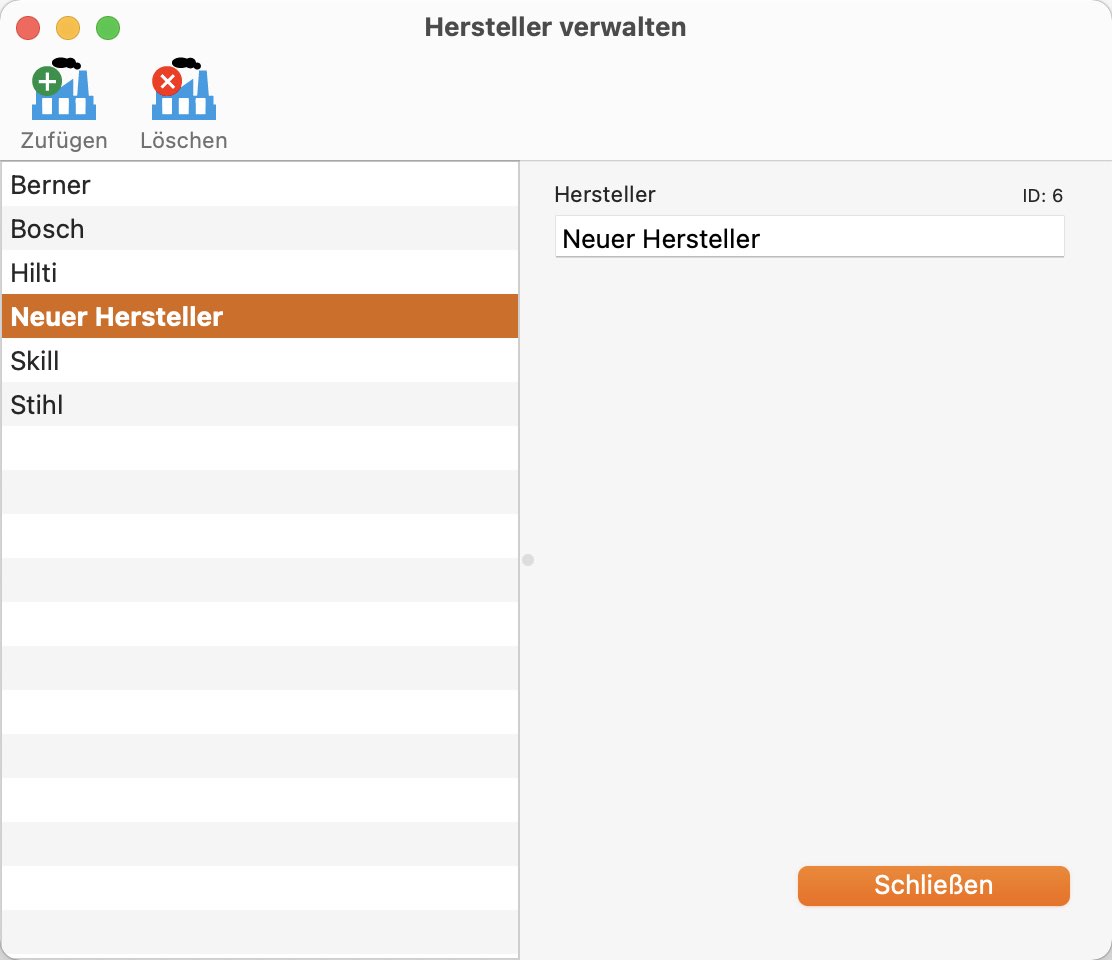Click the Zufügen factory icon
Viewport: 1112px width, 960px height.
point(64,89)
